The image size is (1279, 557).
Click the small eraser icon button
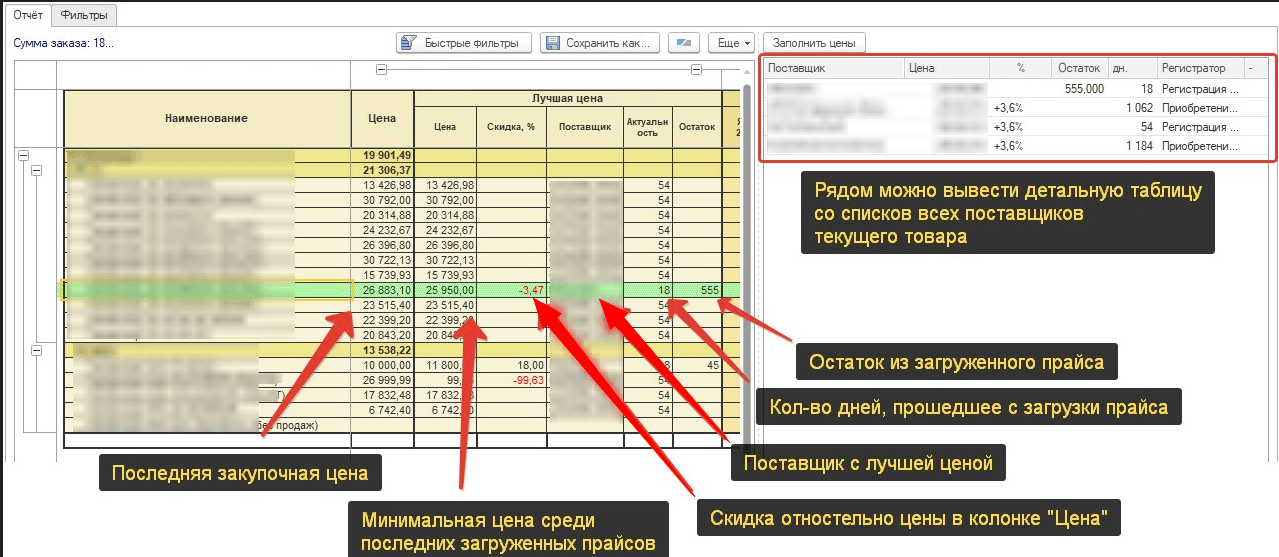click(684, 43)
